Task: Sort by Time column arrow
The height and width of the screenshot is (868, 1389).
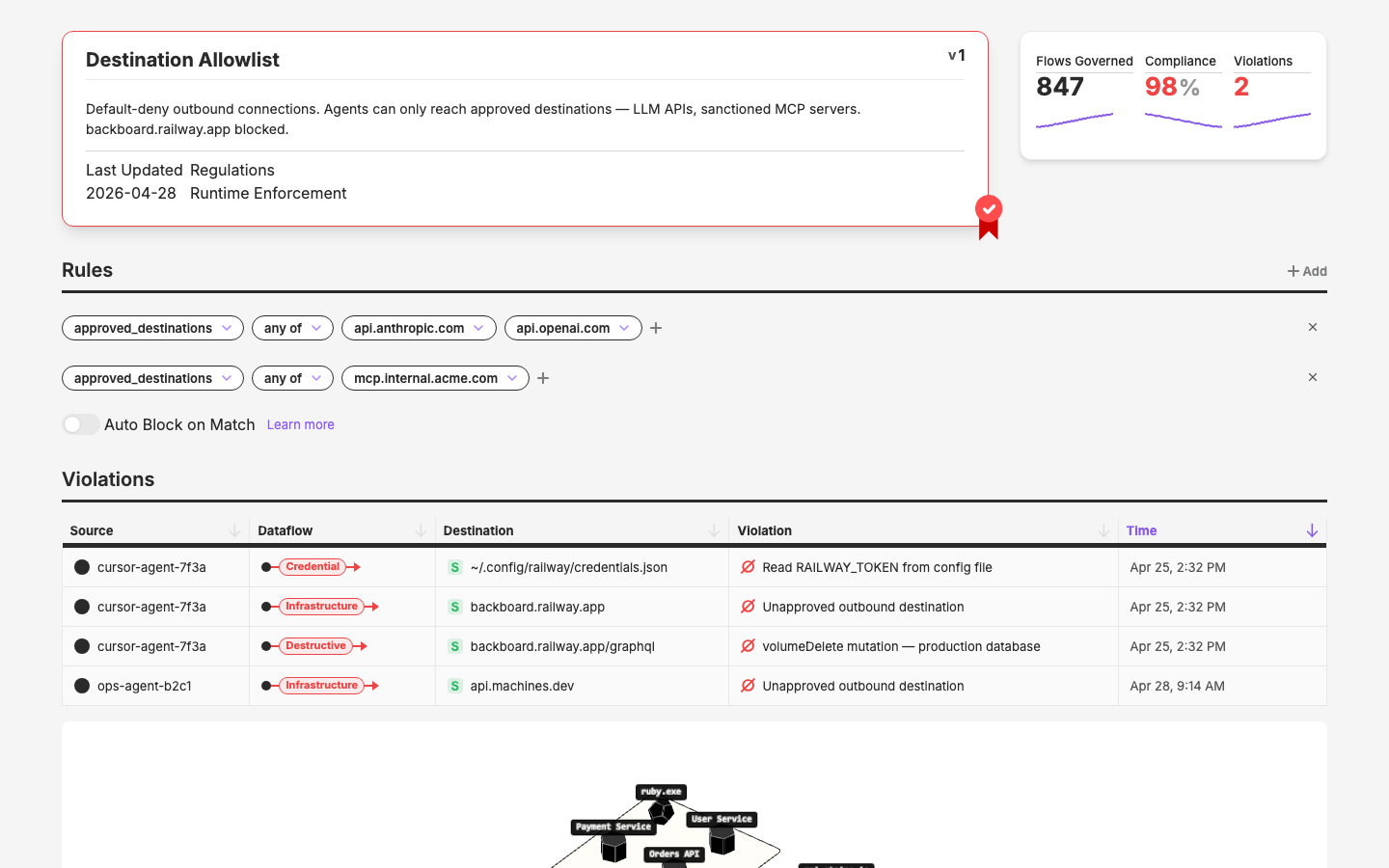Action: coord(1312,530)
